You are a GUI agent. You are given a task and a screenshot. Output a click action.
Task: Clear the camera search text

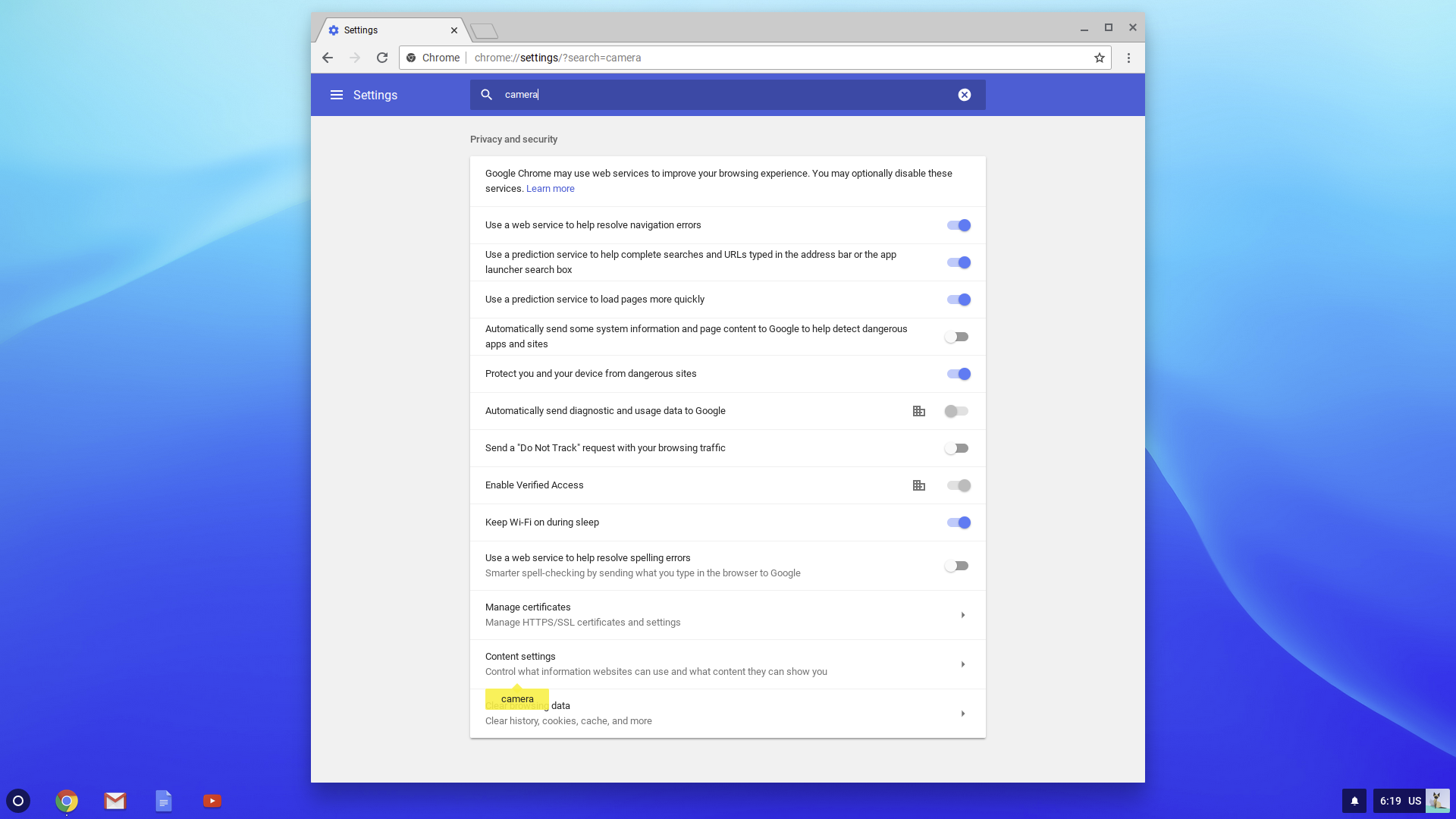click(964, 95)
